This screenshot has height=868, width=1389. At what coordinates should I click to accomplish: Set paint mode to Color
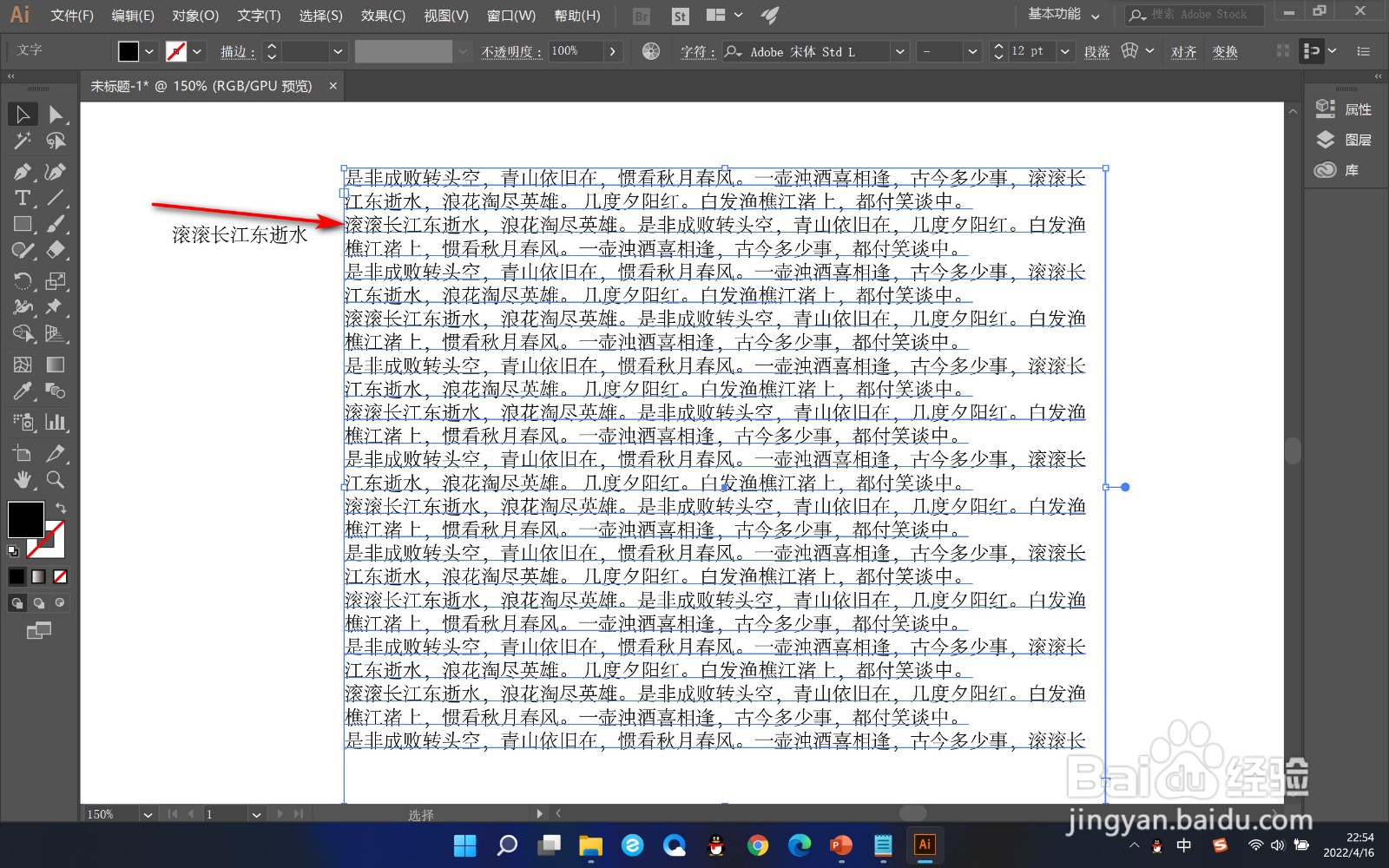17,576
